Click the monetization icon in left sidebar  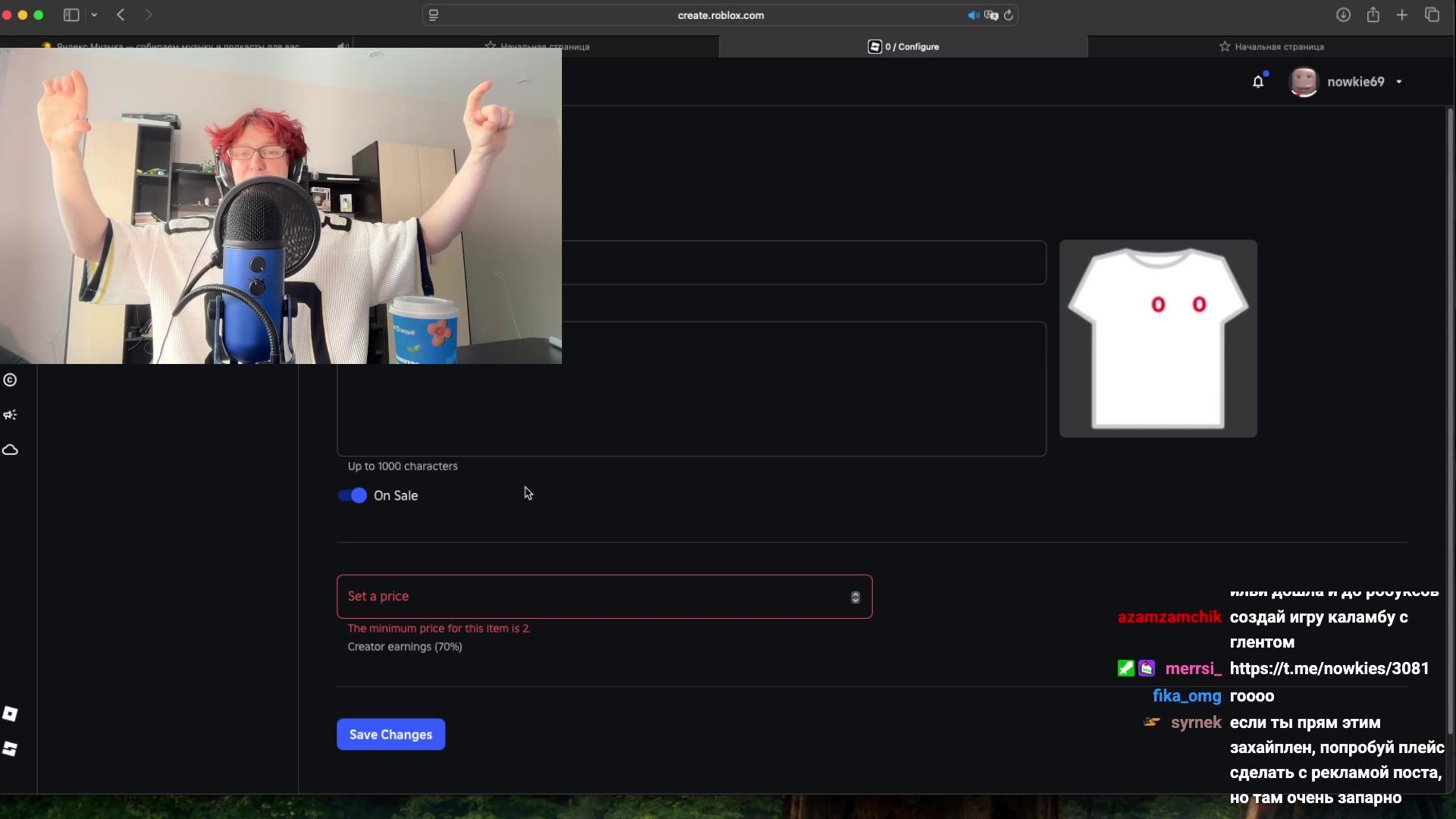pyautogui.click(x=10, y=380)
